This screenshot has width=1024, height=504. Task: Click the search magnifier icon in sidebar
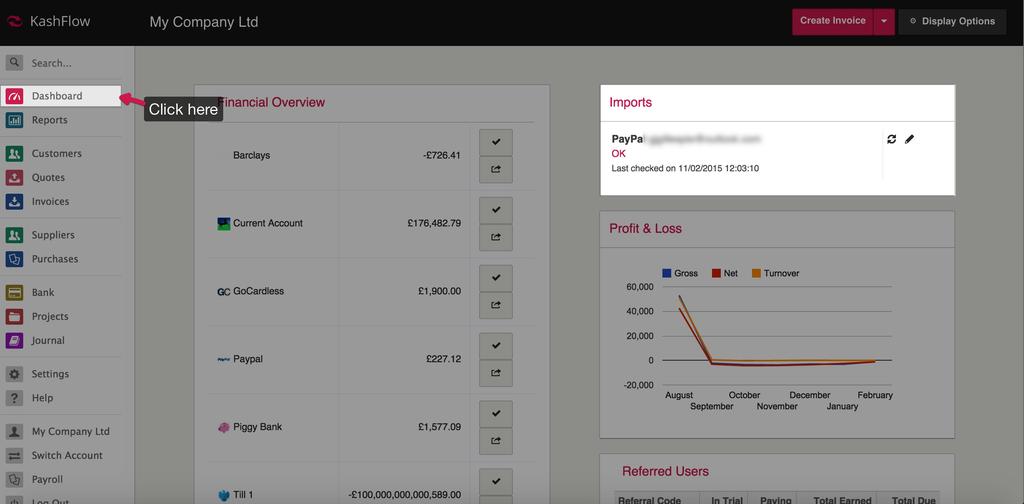14,62
